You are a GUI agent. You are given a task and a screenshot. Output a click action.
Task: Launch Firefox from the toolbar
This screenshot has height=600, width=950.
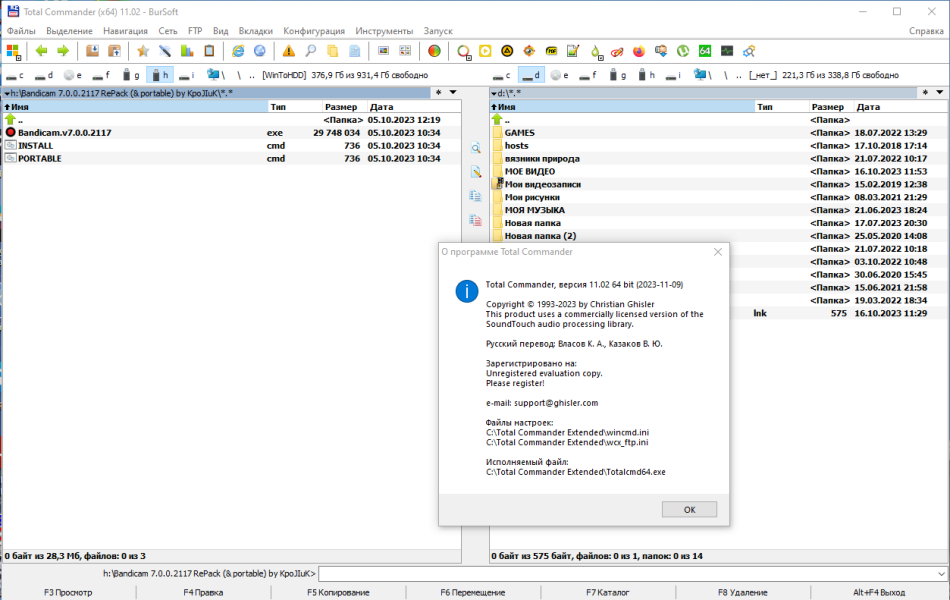tap(639, 52)
